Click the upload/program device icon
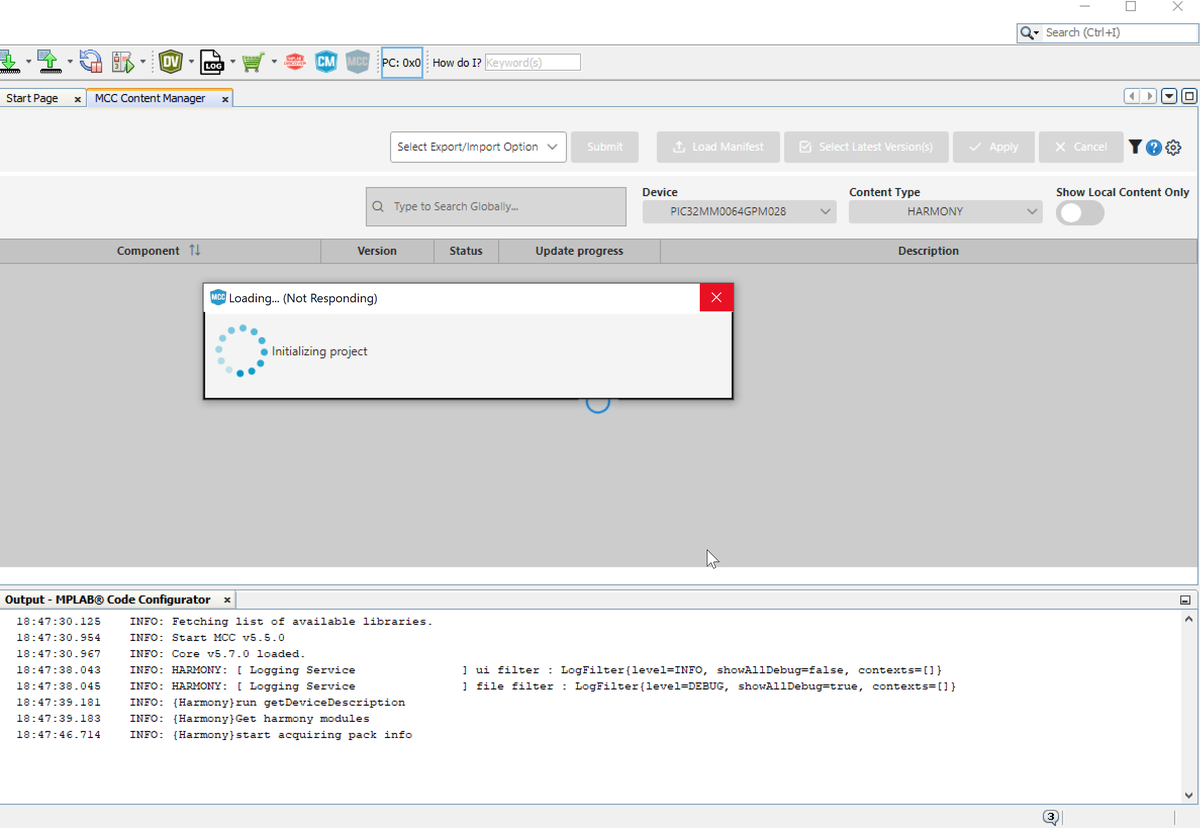The width and height of the screenshot is (1200, 828). 50,62
